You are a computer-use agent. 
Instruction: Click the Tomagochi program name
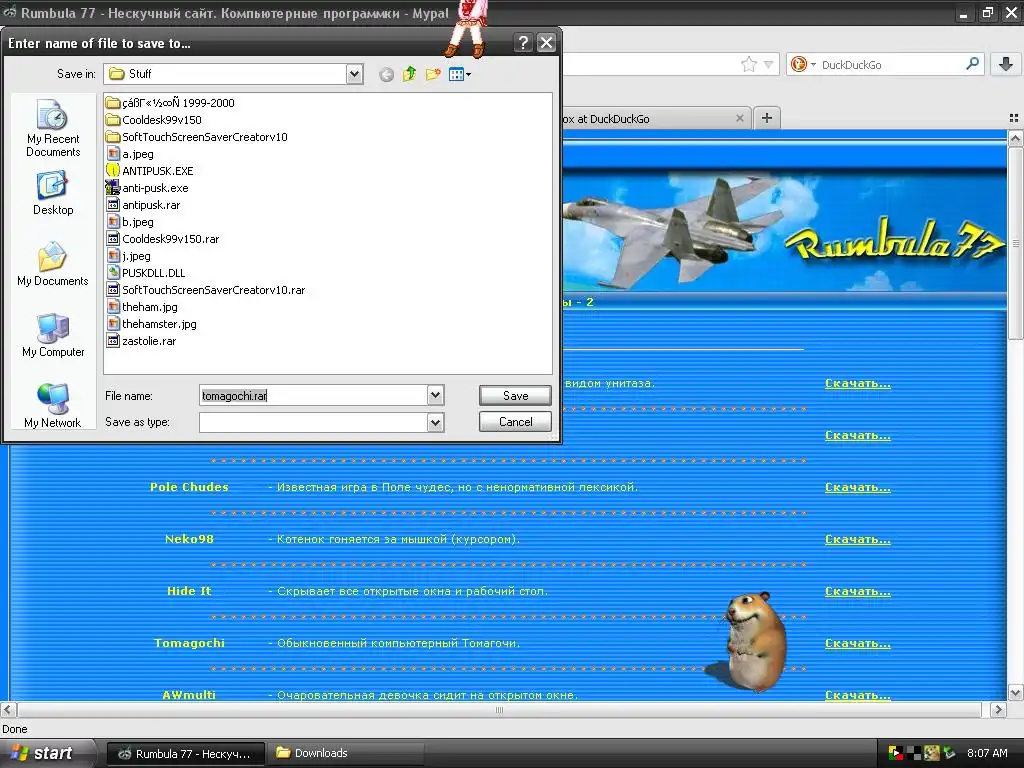click(x=189, y=643)
